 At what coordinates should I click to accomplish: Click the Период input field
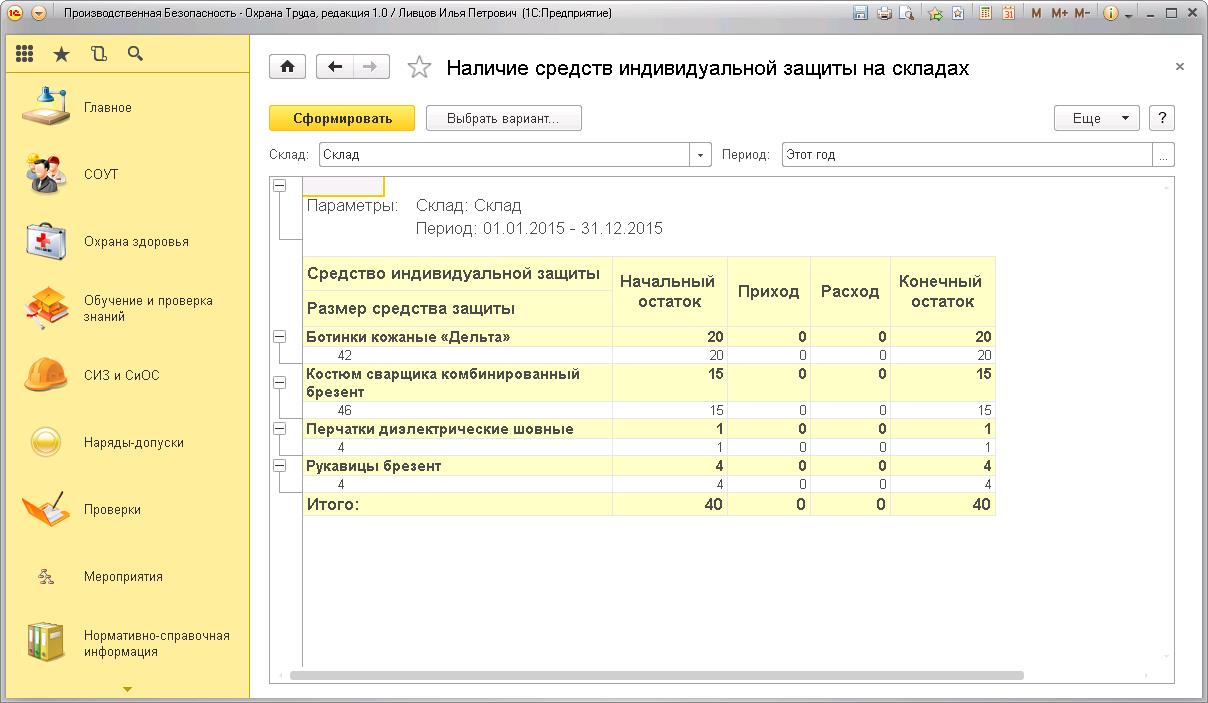965,155
